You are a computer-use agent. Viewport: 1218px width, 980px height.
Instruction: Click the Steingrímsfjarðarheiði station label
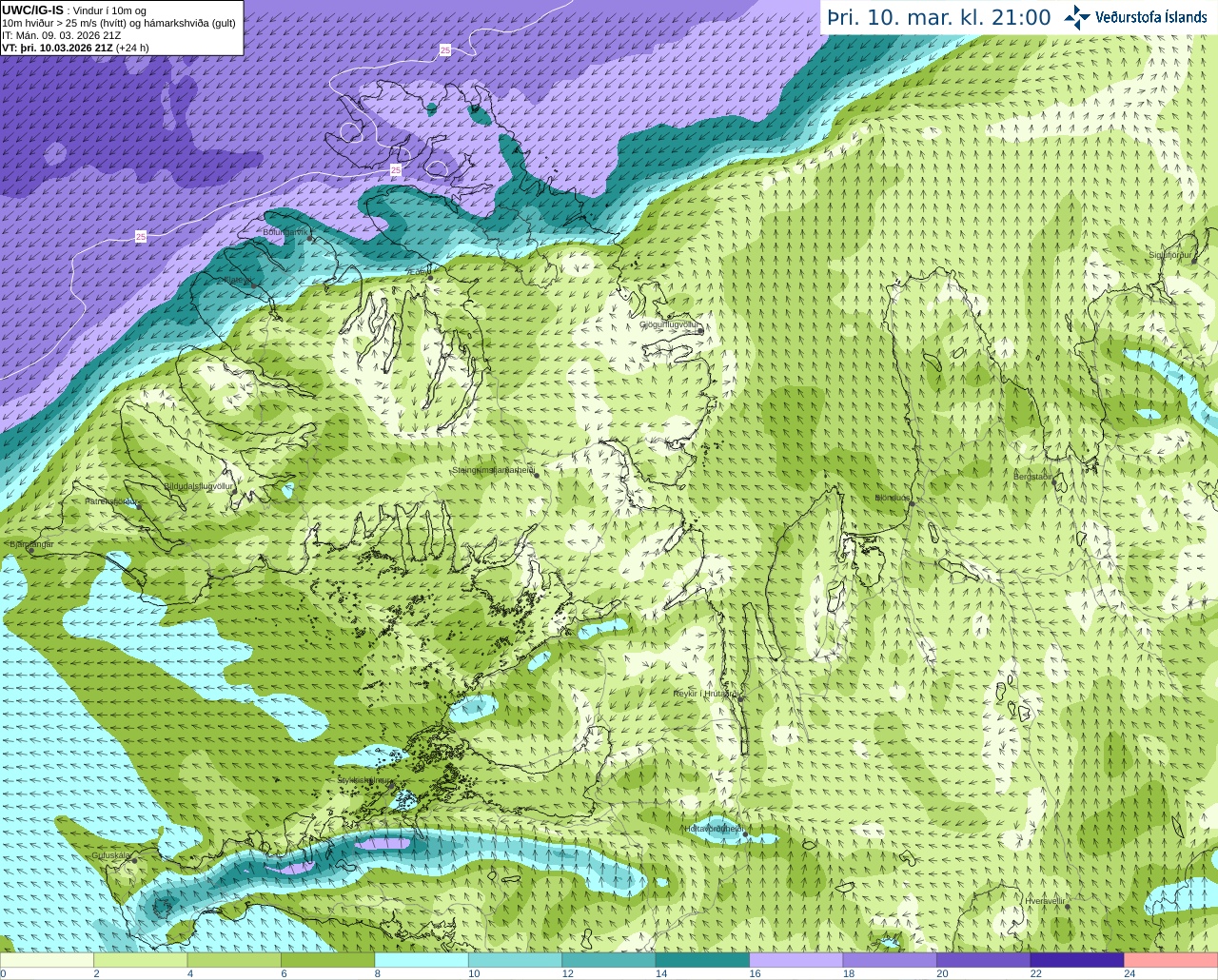coord(493,470)
